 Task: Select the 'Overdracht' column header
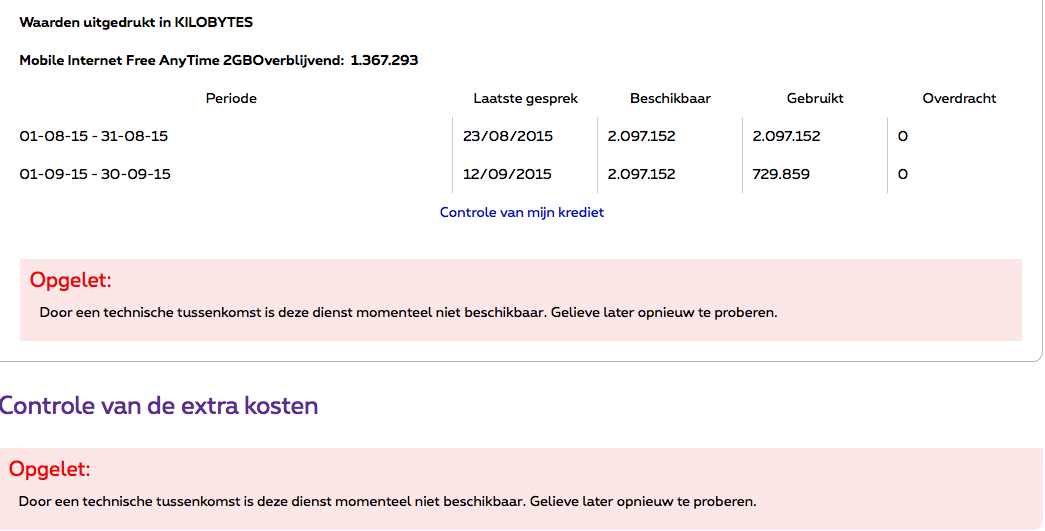tap(959, 98)
